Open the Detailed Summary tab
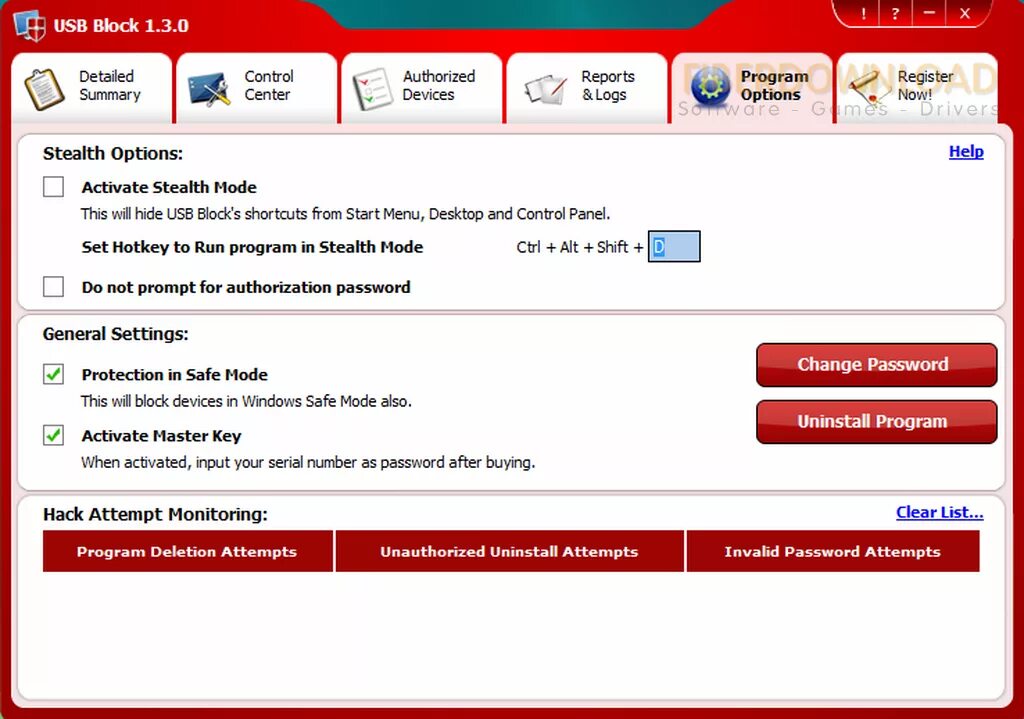This screenshot has height=719, width=1024. [x=92, y=88]
